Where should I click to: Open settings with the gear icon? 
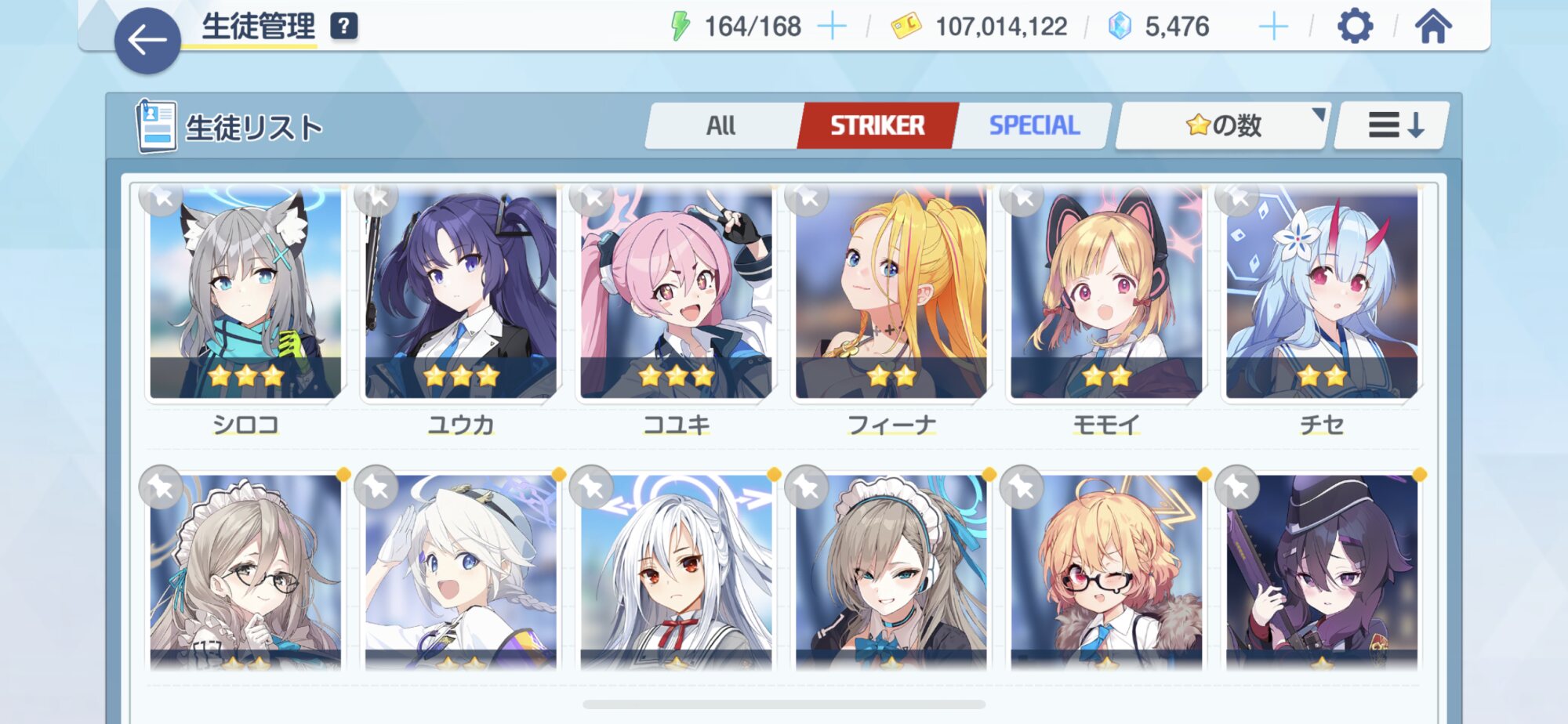(1355, 27)
